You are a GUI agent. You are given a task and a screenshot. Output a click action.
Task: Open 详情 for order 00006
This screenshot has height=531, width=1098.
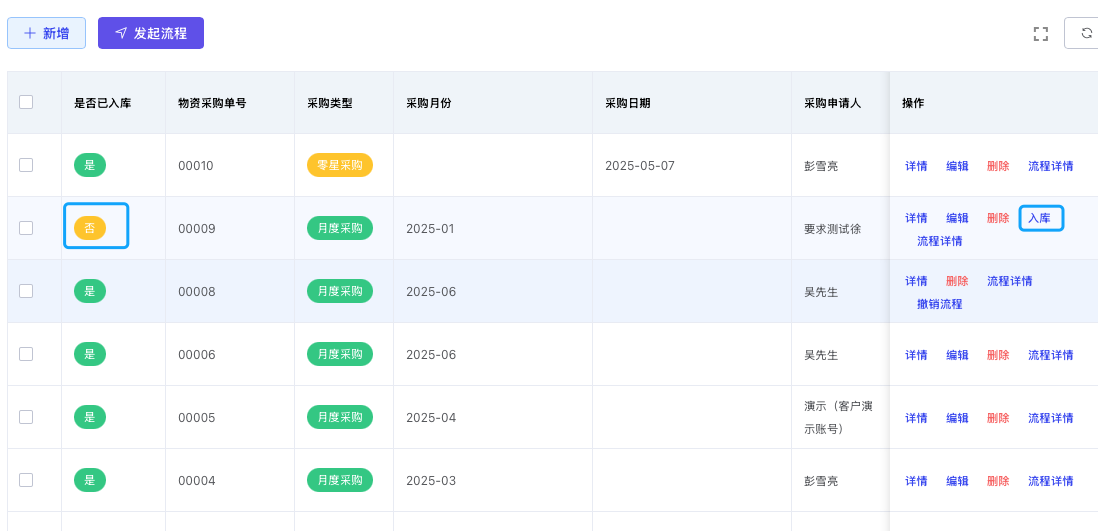[916, 355]
